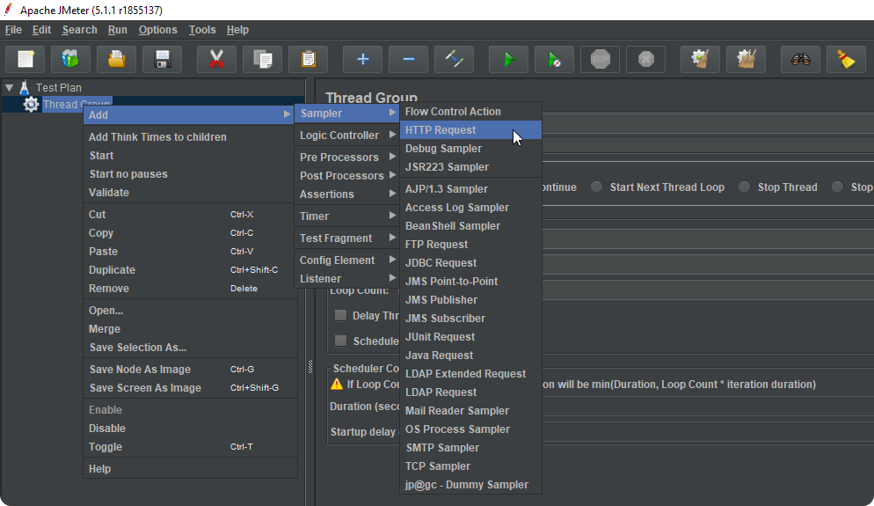Click the Shutdown toolbar icon
874x506 pixels.
point(646,59)
